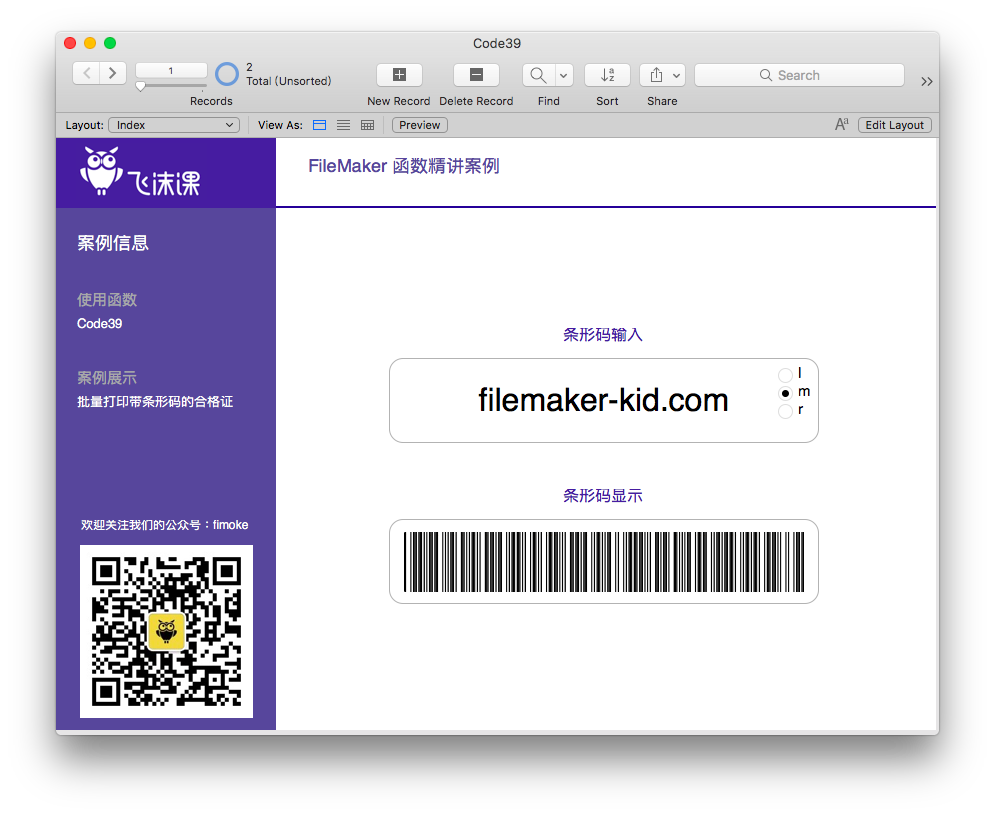The height and width of the screenshot is (815, 995).
Task: Select the 'm' radio option
Action: tap(786, 393)
